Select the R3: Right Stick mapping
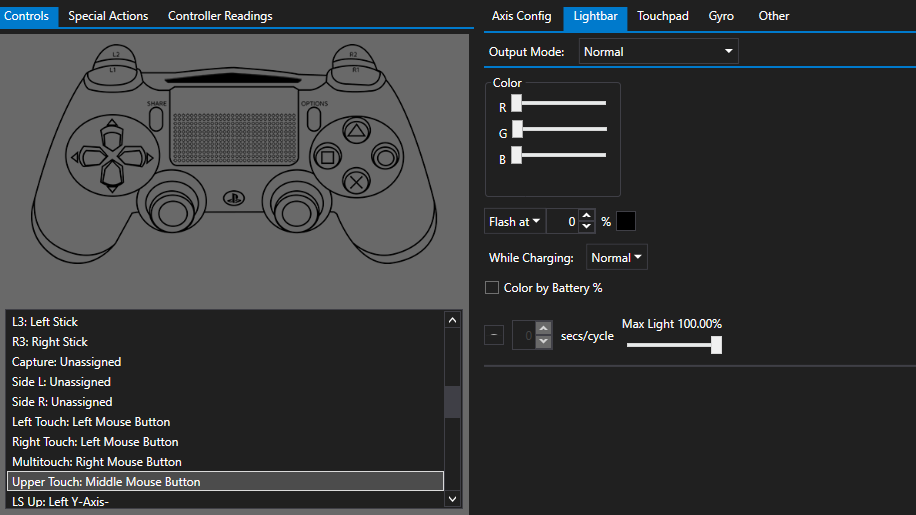Image resolution: width=916 pixels, height=515 pixels. pyautogui.click(x=225, y=342)
